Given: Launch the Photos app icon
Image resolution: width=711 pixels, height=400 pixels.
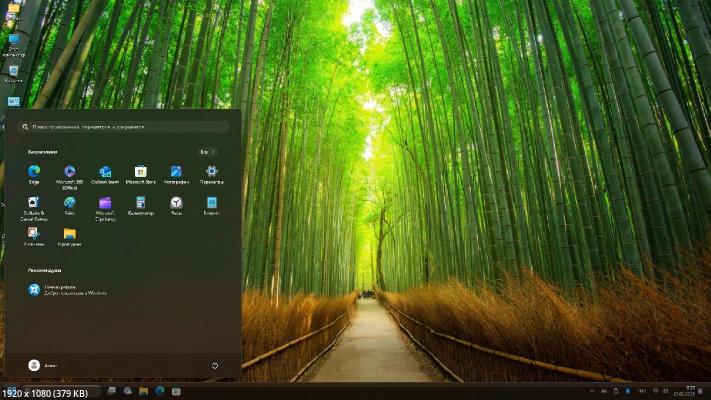Looking at the screenshot, I should tap(176, 172).
